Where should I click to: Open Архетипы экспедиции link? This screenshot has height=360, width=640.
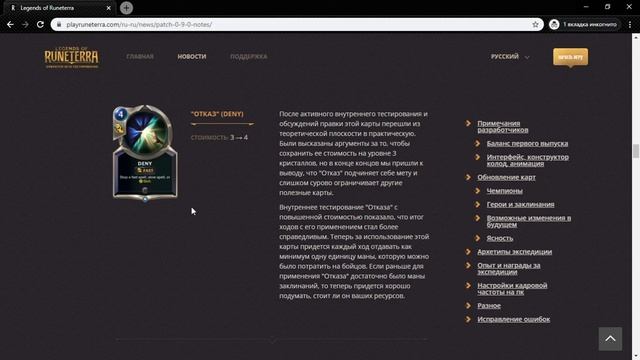[x=514, y=252]
